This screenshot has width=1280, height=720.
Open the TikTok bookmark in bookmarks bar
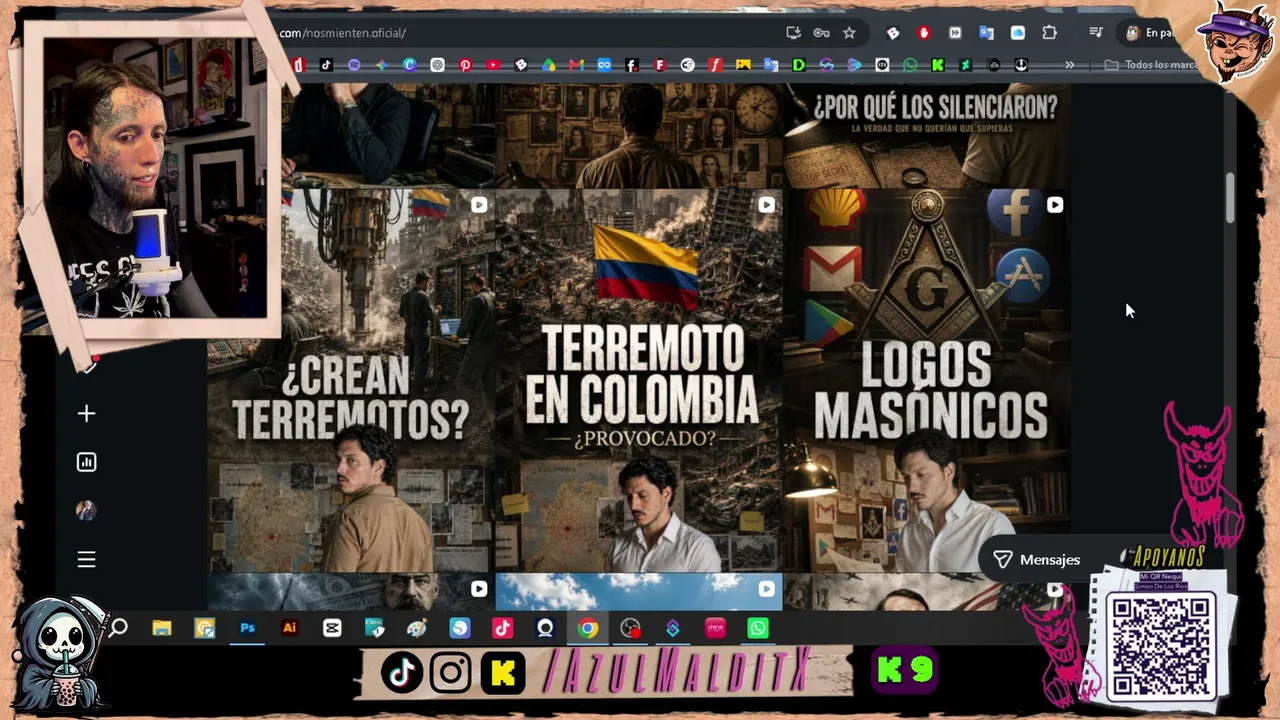point(326,65)
